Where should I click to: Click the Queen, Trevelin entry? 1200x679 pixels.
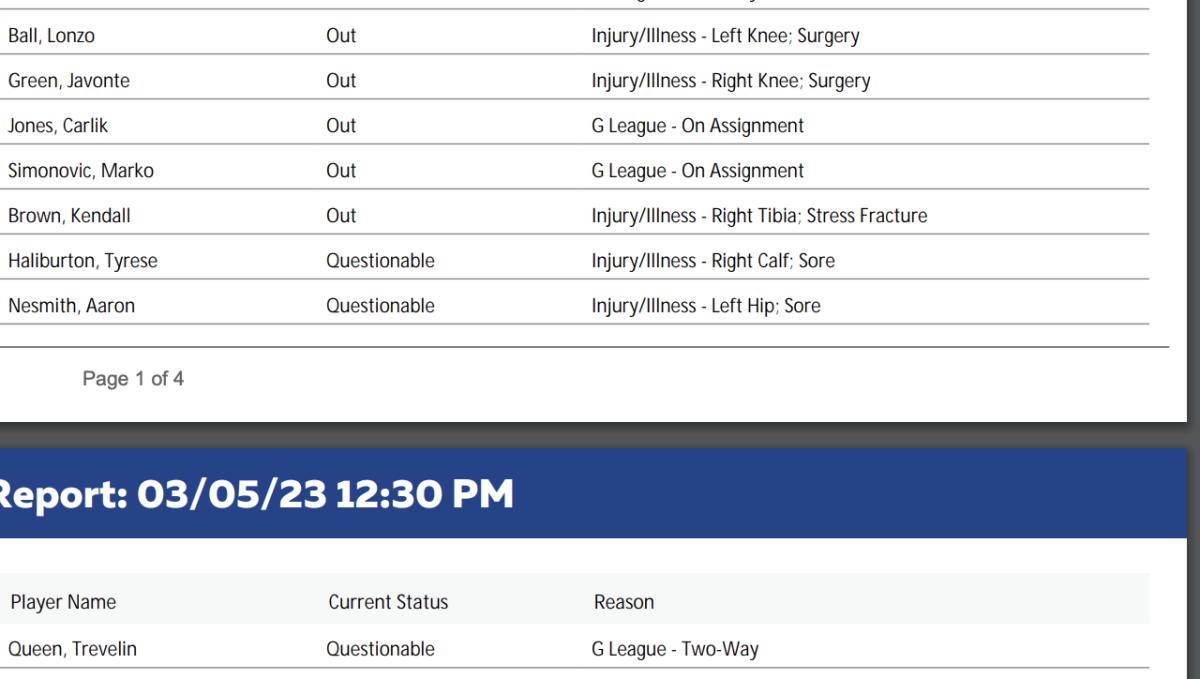73,649
